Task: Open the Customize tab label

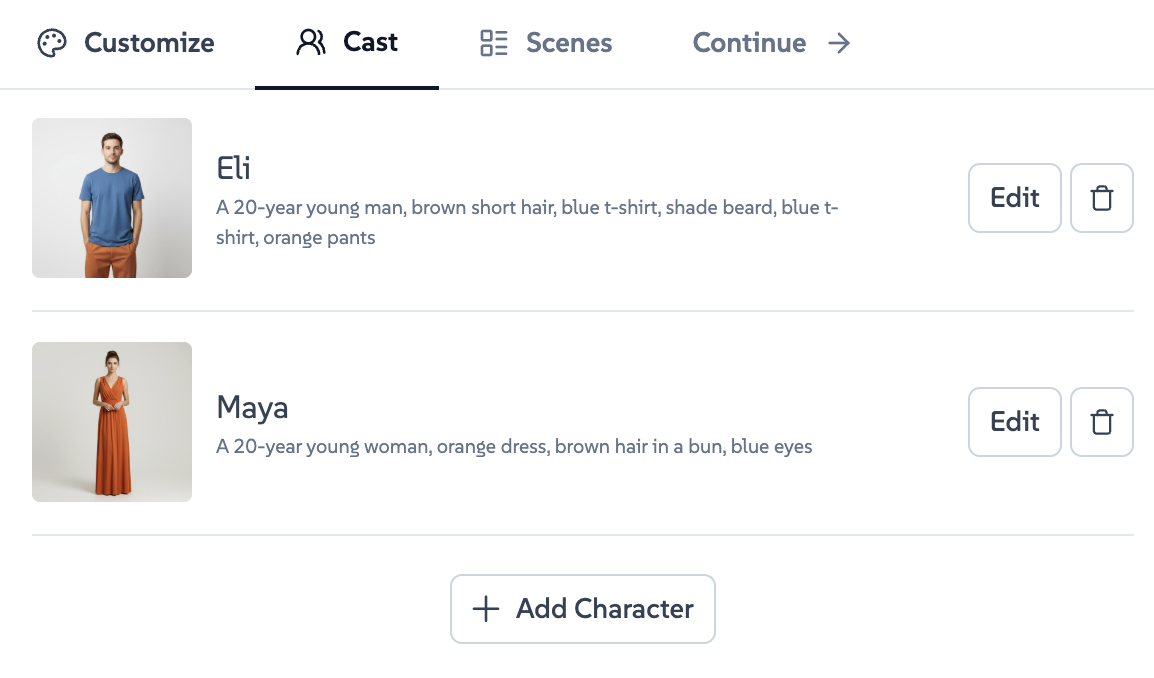Action: point(149,43)
